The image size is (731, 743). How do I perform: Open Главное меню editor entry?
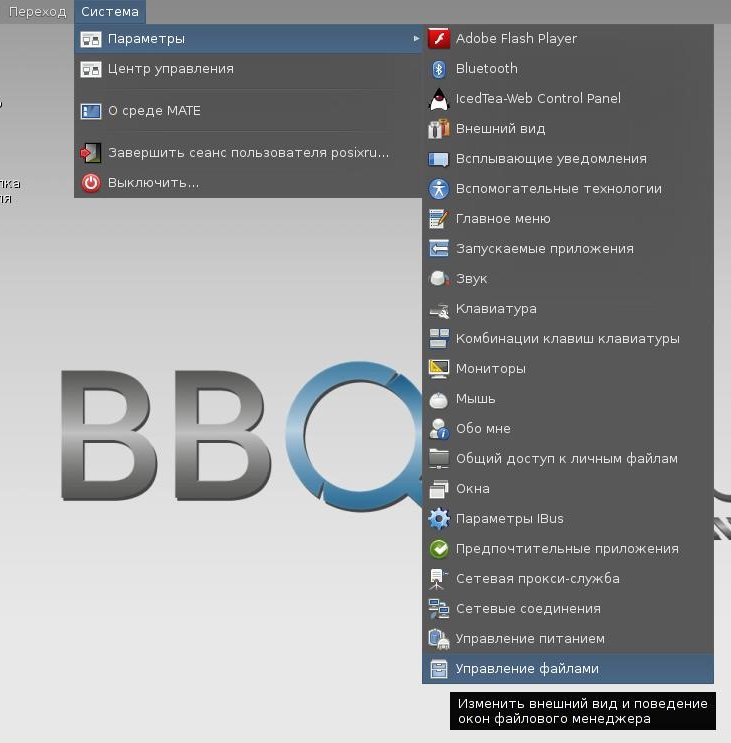pos(568,219)
